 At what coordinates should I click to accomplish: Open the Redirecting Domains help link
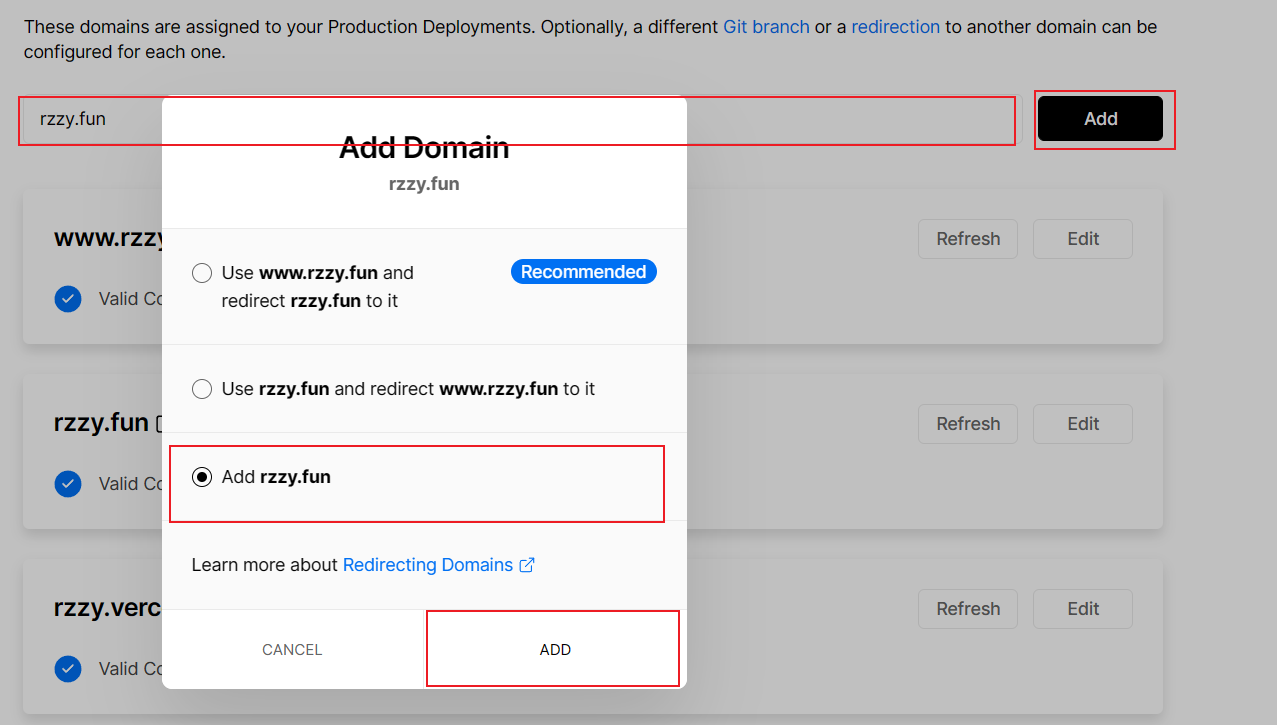coord(428,565)
